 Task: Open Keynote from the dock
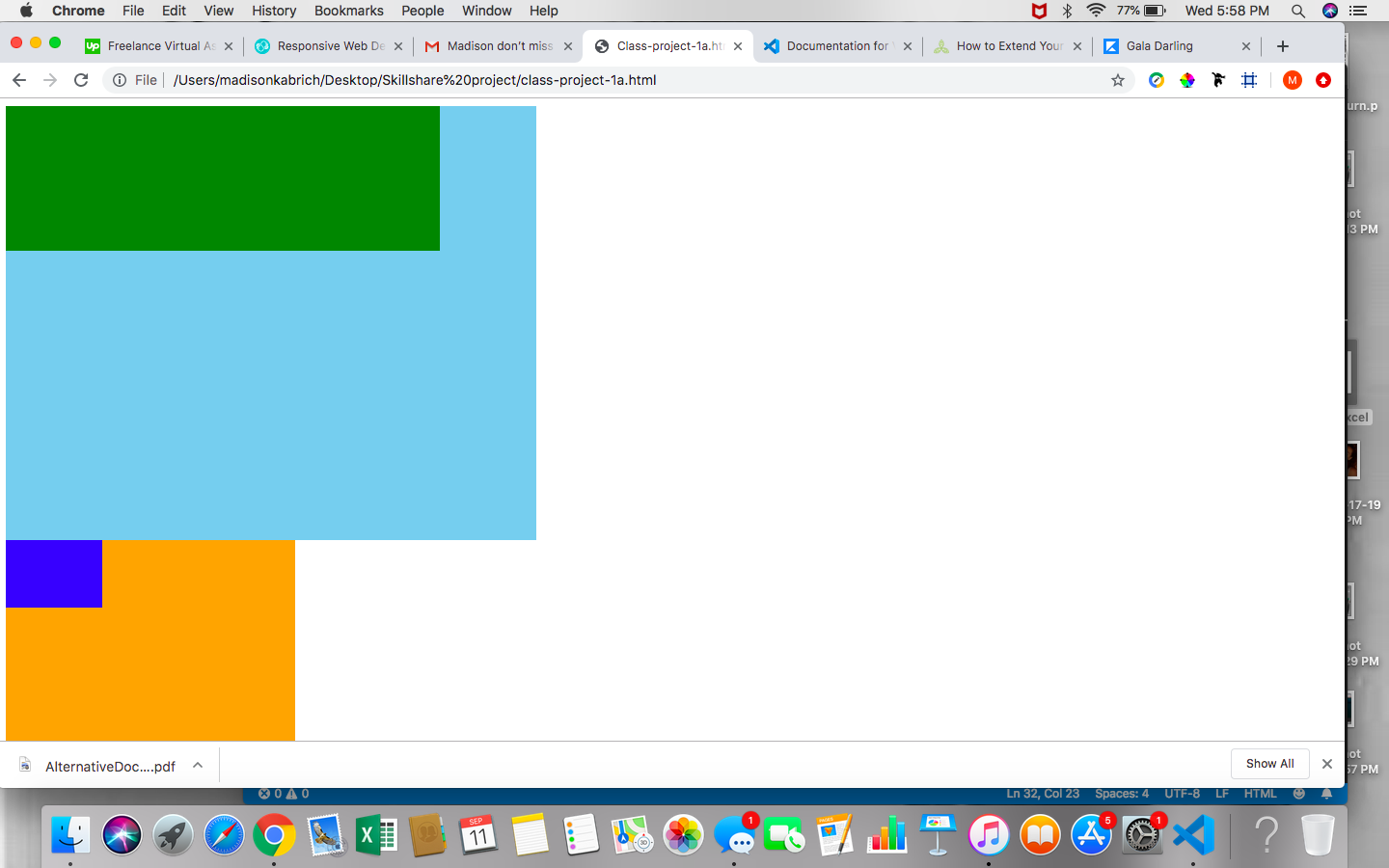pyautogui.click(x=938, y=835)
